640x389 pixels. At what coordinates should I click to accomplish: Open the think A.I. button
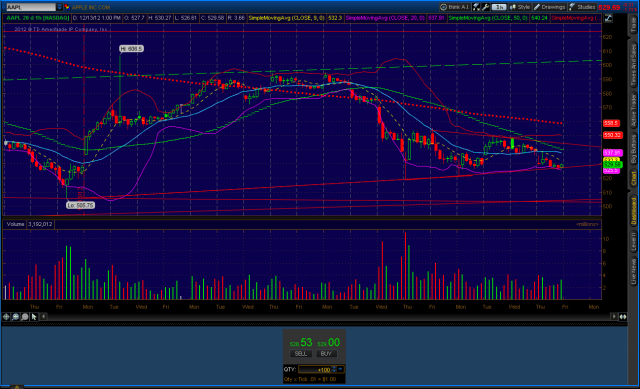[x=455, y=7]
